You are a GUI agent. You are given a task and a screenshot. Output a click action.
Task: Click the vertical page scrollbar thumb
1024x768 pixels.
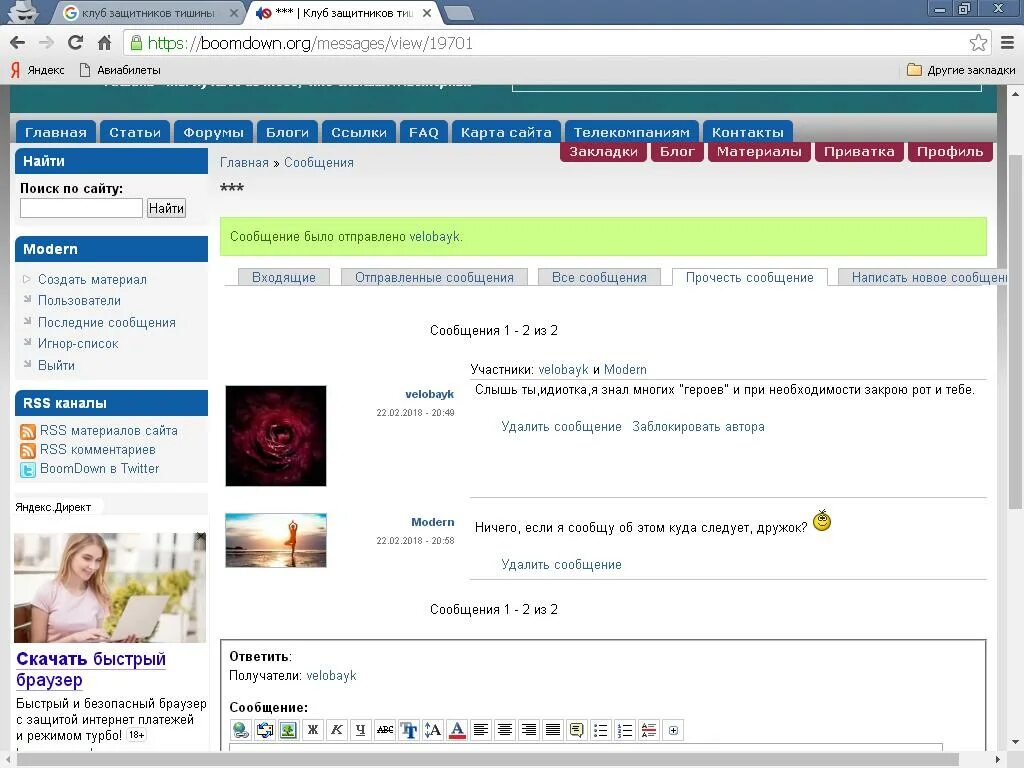(1015, 332)
